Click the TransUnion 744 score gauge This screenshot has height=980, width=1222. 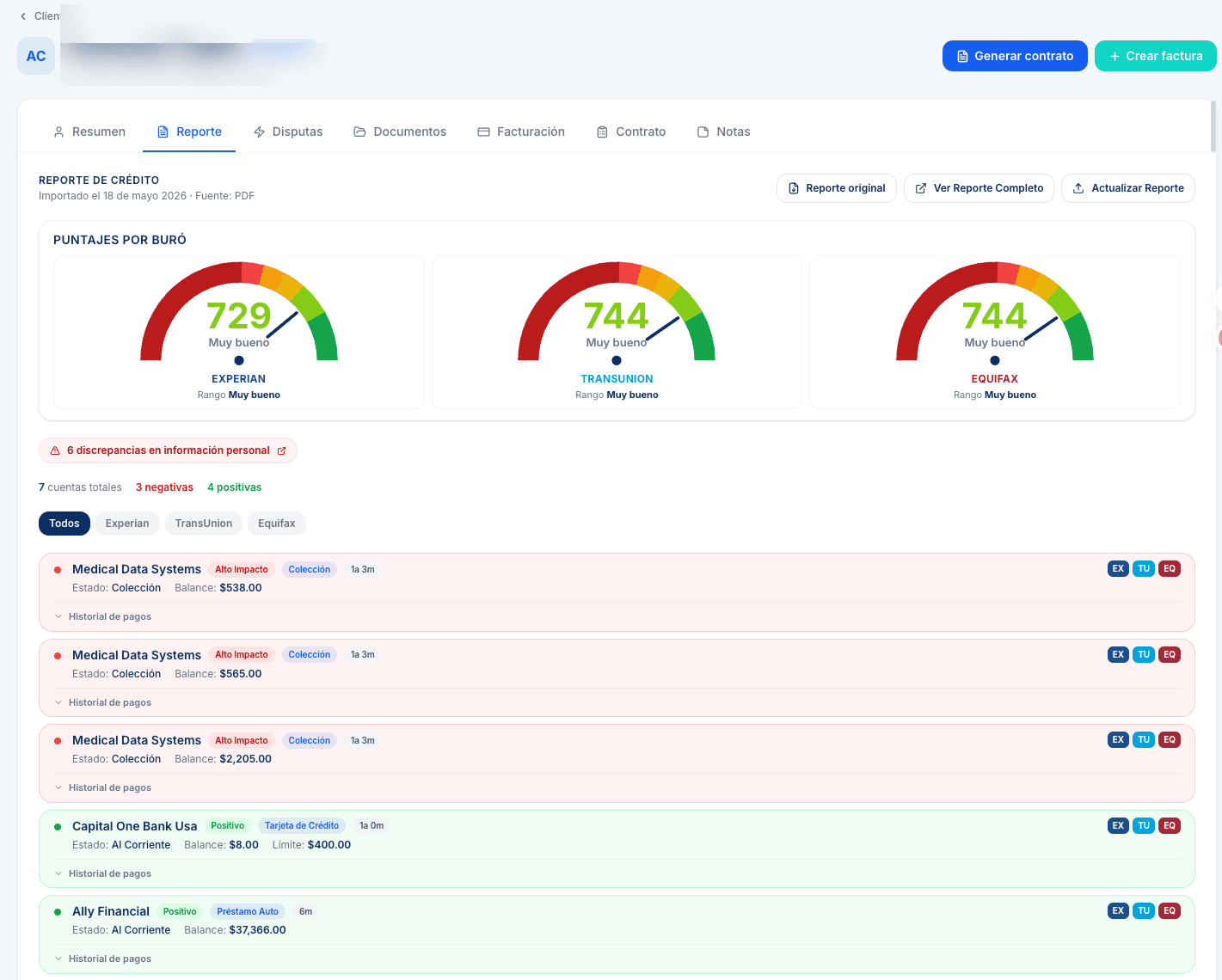617,312
